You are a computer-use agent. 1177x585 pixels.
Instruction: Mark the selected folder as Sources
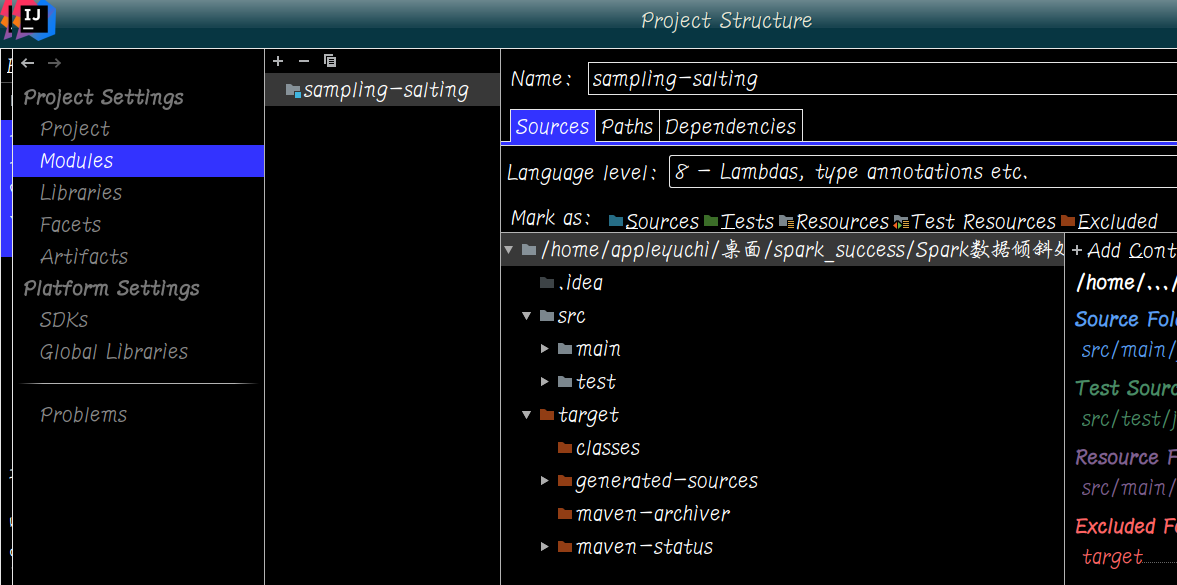(x=662, y=221)
